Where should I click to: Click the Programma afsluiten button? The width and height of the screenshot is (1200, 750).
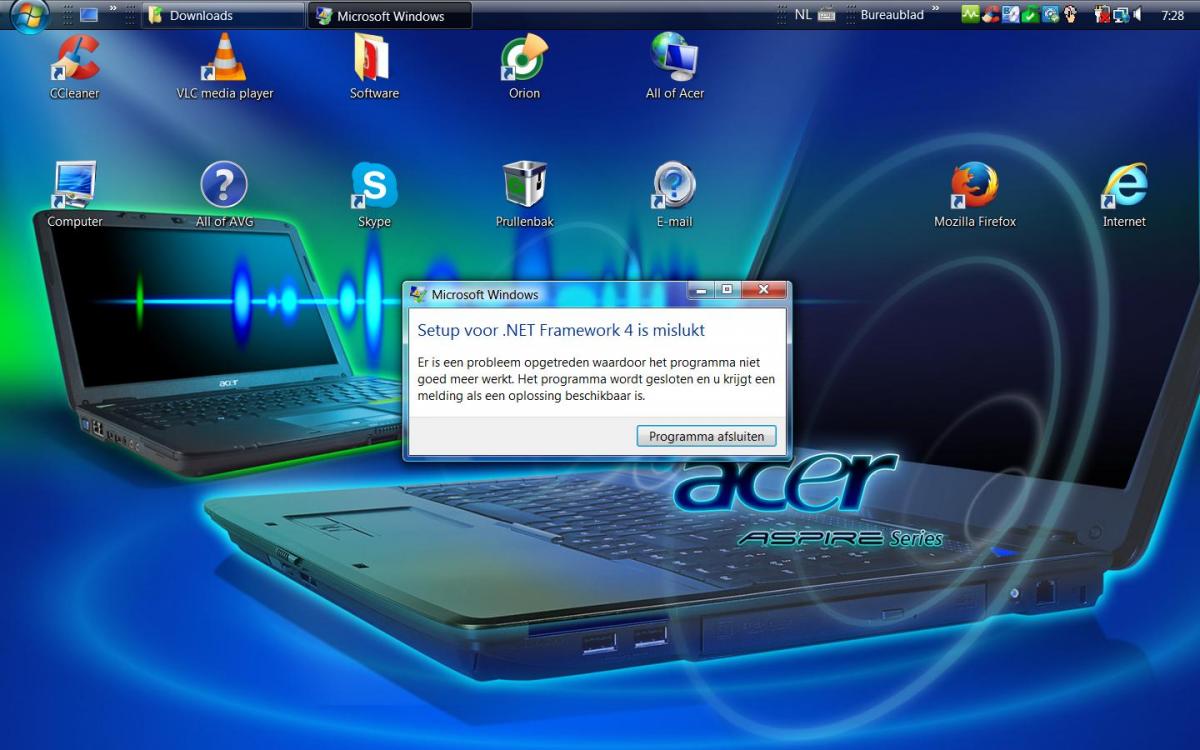[706, 436]
